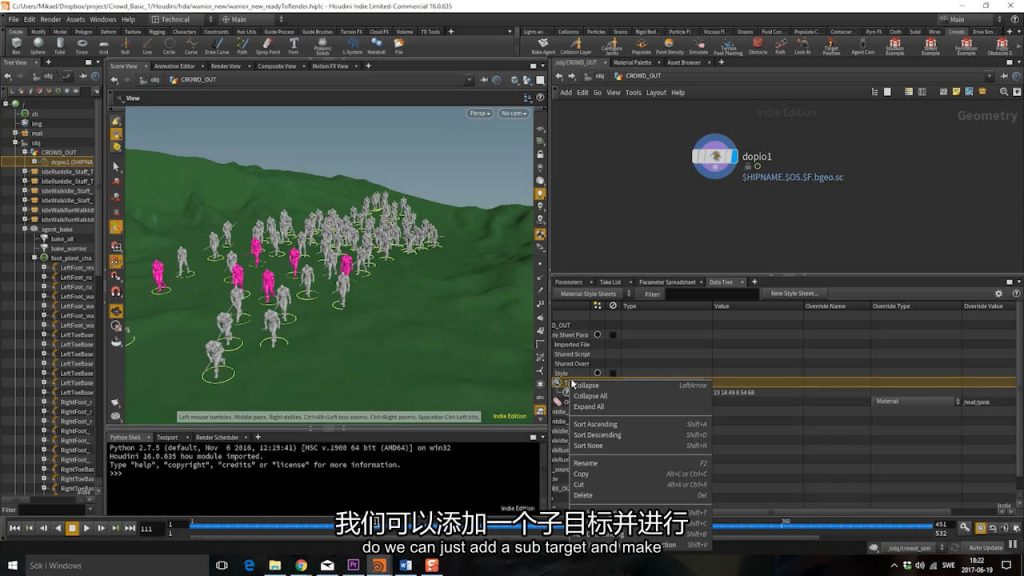The height and width of the screenshot is (576, 1024).
Task: Toggle real time playback on the playbar
Action: [980, 528]
